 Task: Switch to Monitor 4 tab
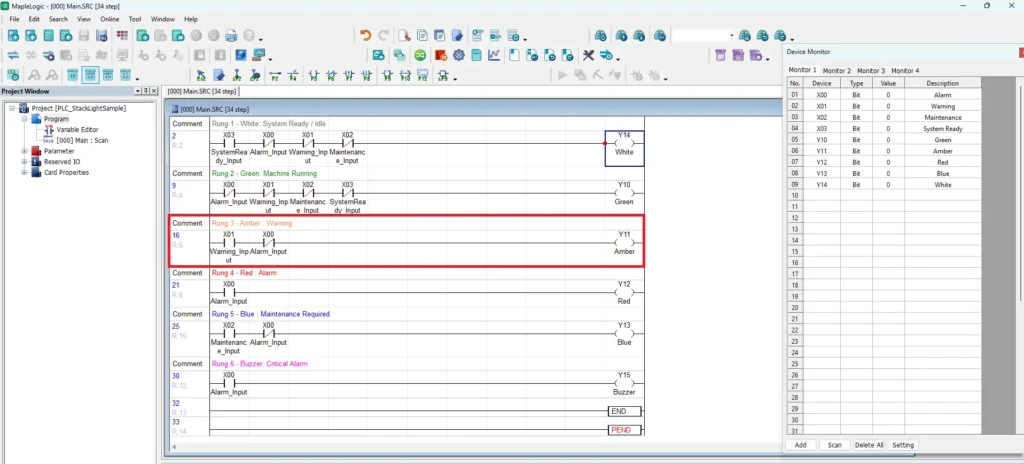coord(905,70)
